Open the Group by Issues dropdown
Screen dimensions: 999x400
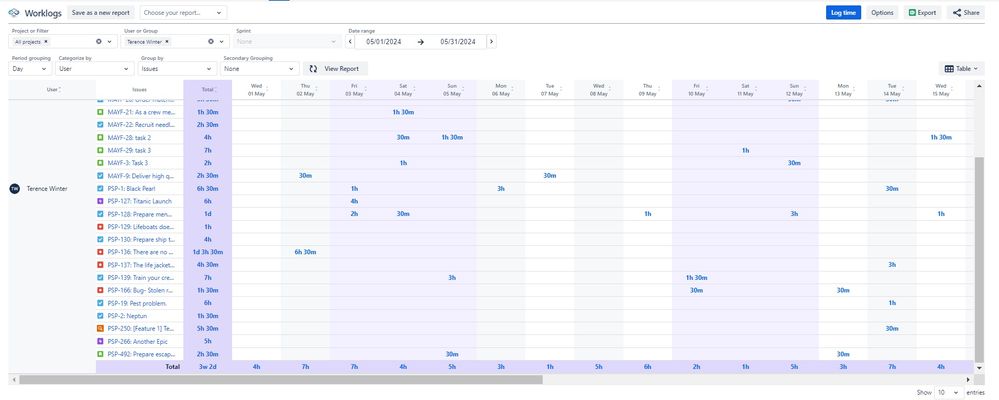point(178,69)
